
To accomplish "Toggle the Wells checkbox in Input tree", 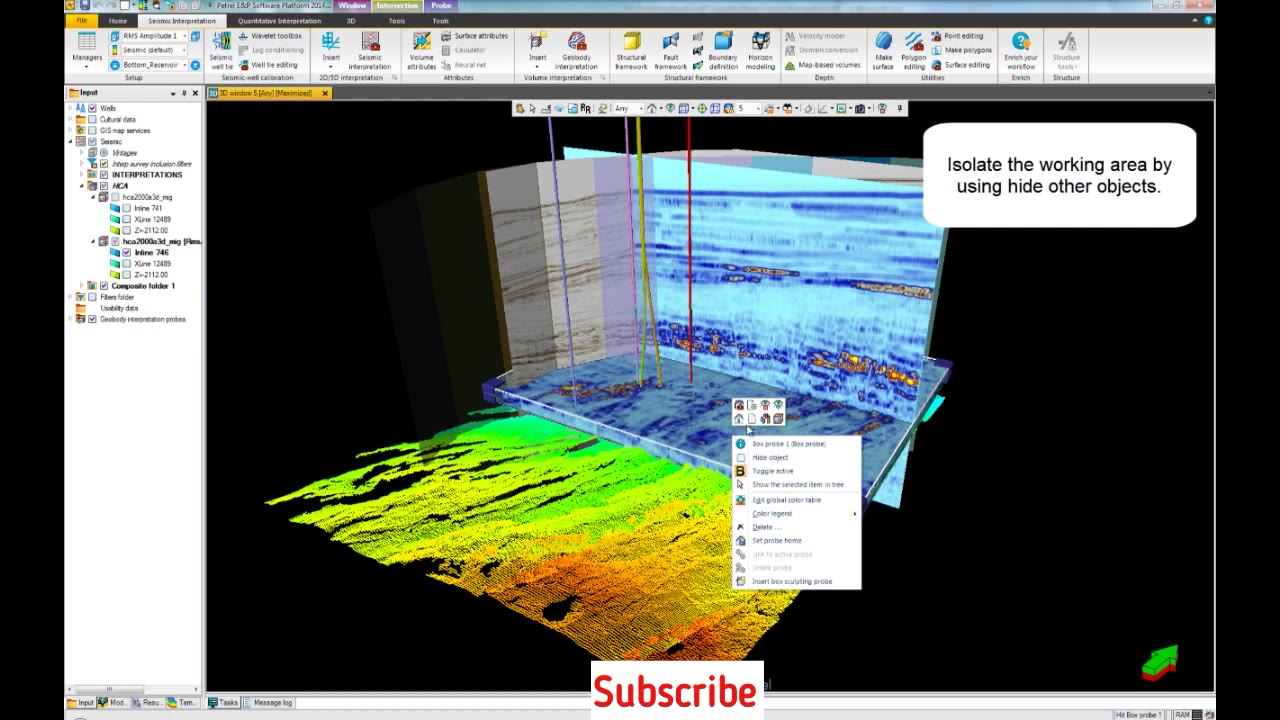I will click(93, 108).
